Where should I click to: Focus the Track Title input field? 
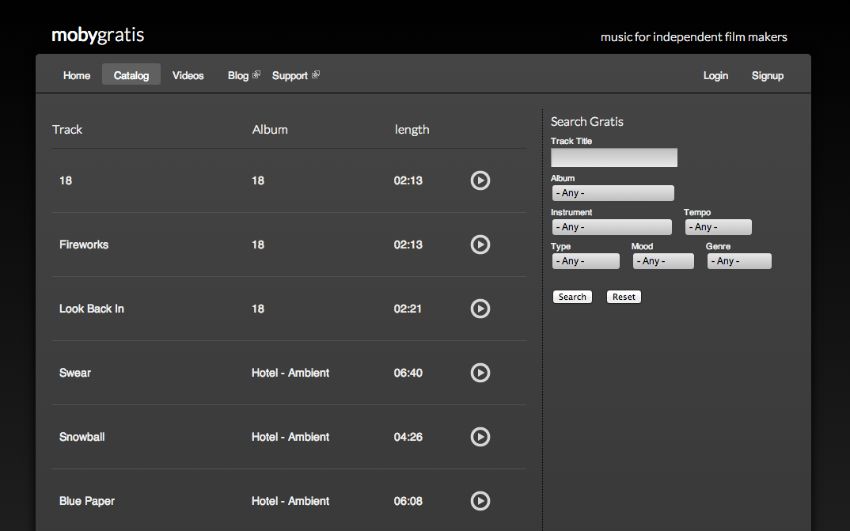[614, 158]
